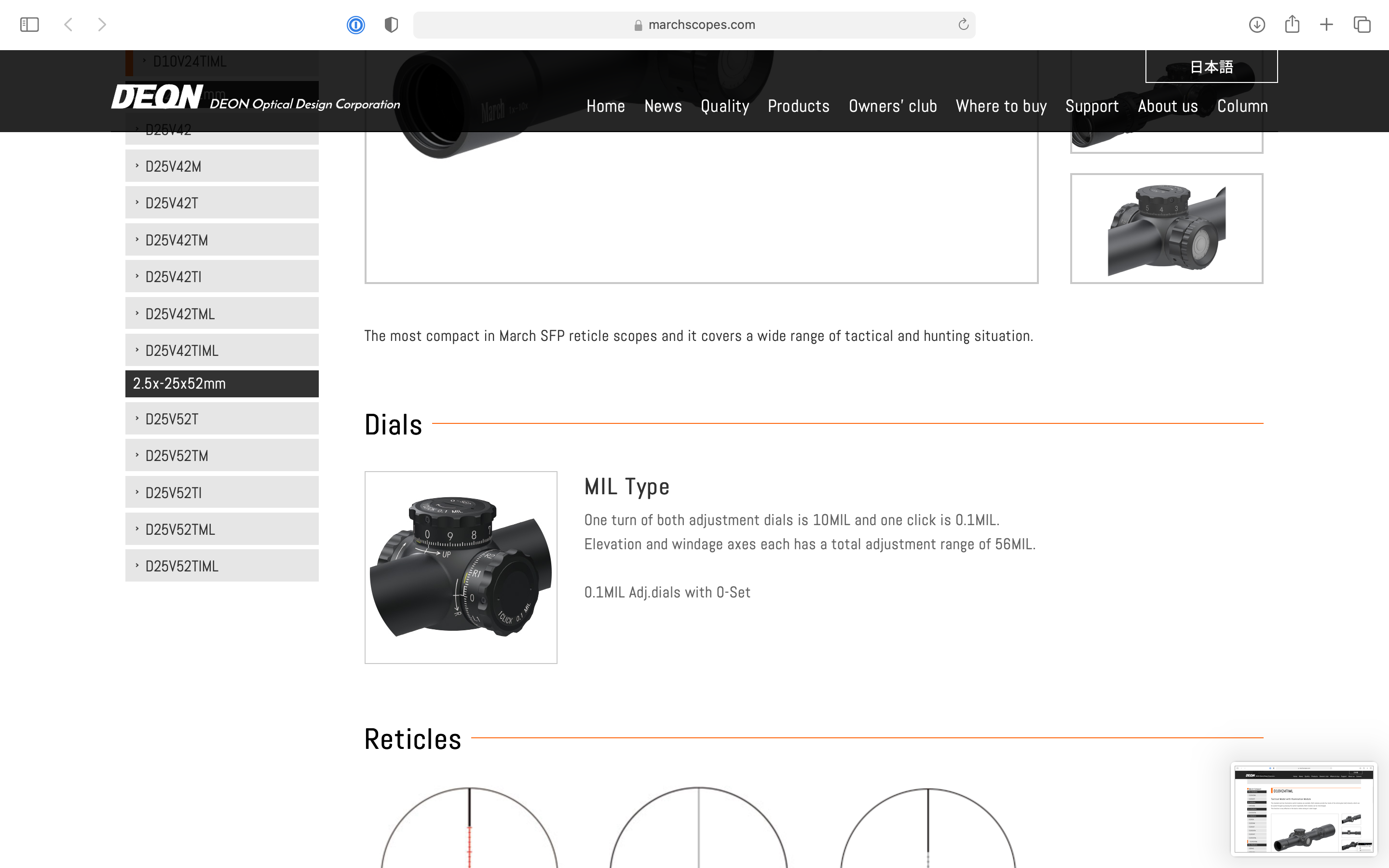Click the 2.5x-25x52mm category header
The width and height of the screenshot is (1389, 868).
tap(221, 383)
